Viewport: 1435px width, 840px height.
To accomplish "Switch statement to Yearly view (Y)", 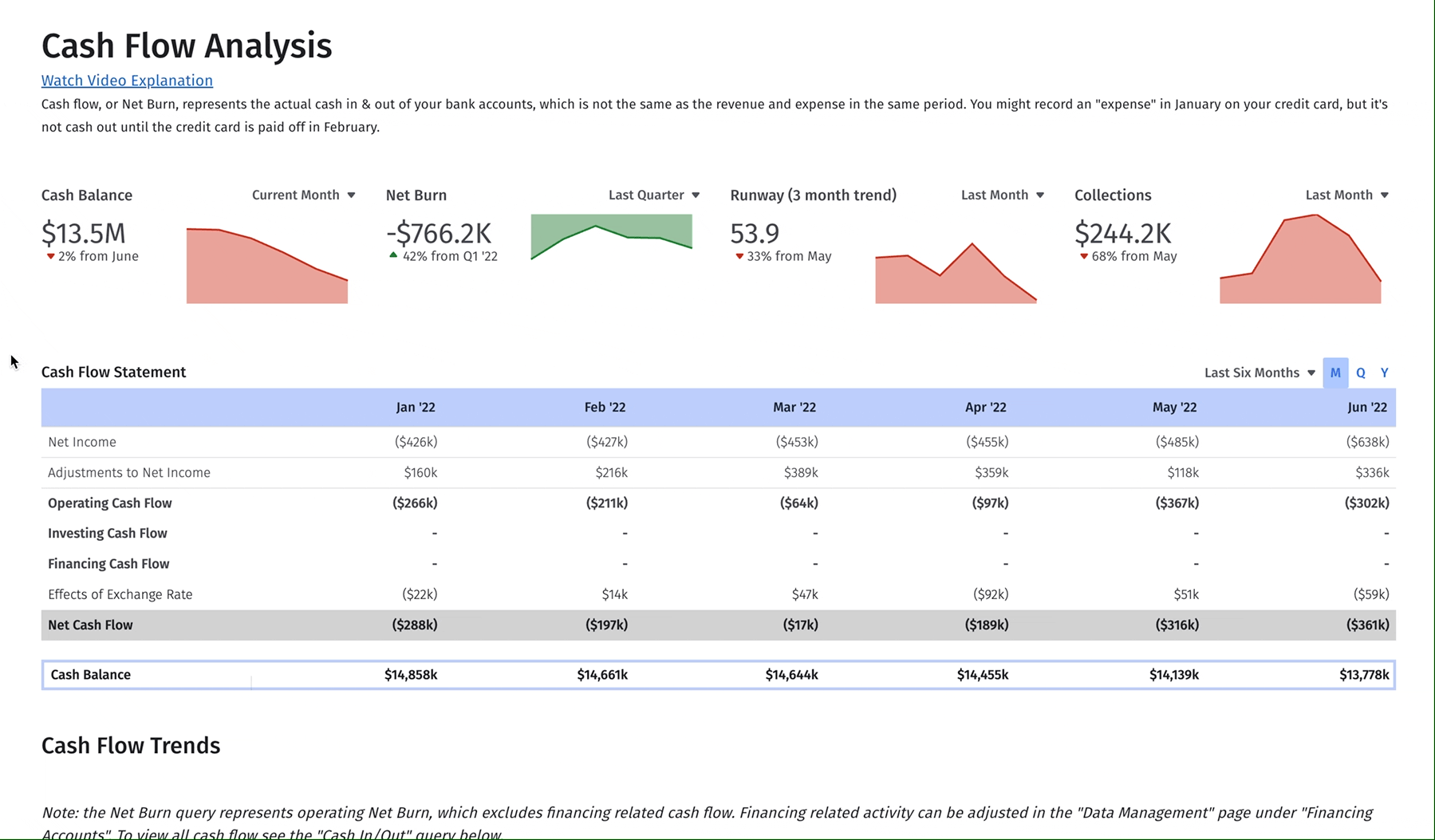I will pyautogui.click(x=1385, y=373).
